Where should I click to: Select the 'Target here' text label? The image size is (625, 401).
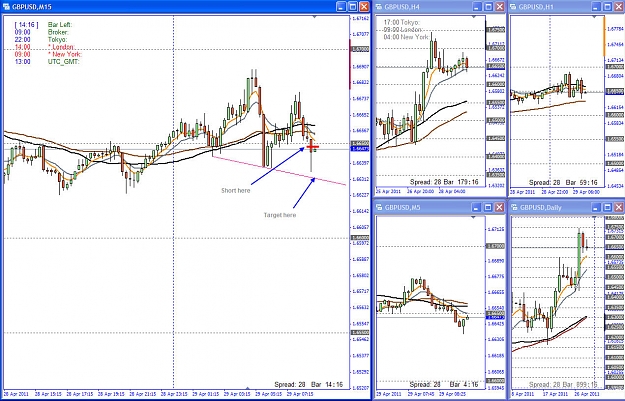point(280,215)
